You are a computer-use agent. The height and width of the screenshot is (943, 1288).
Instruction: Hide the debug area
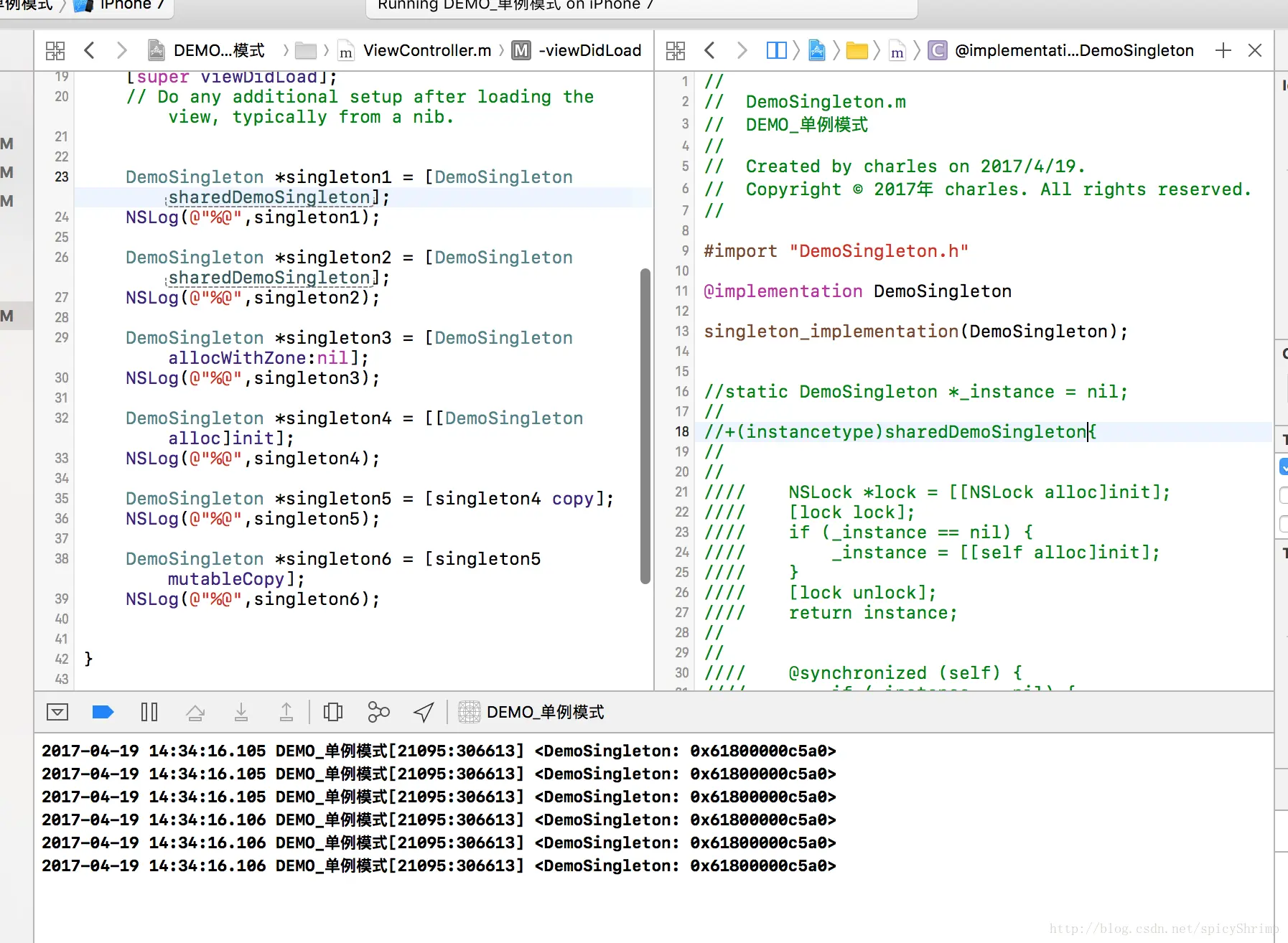point(57,712)
